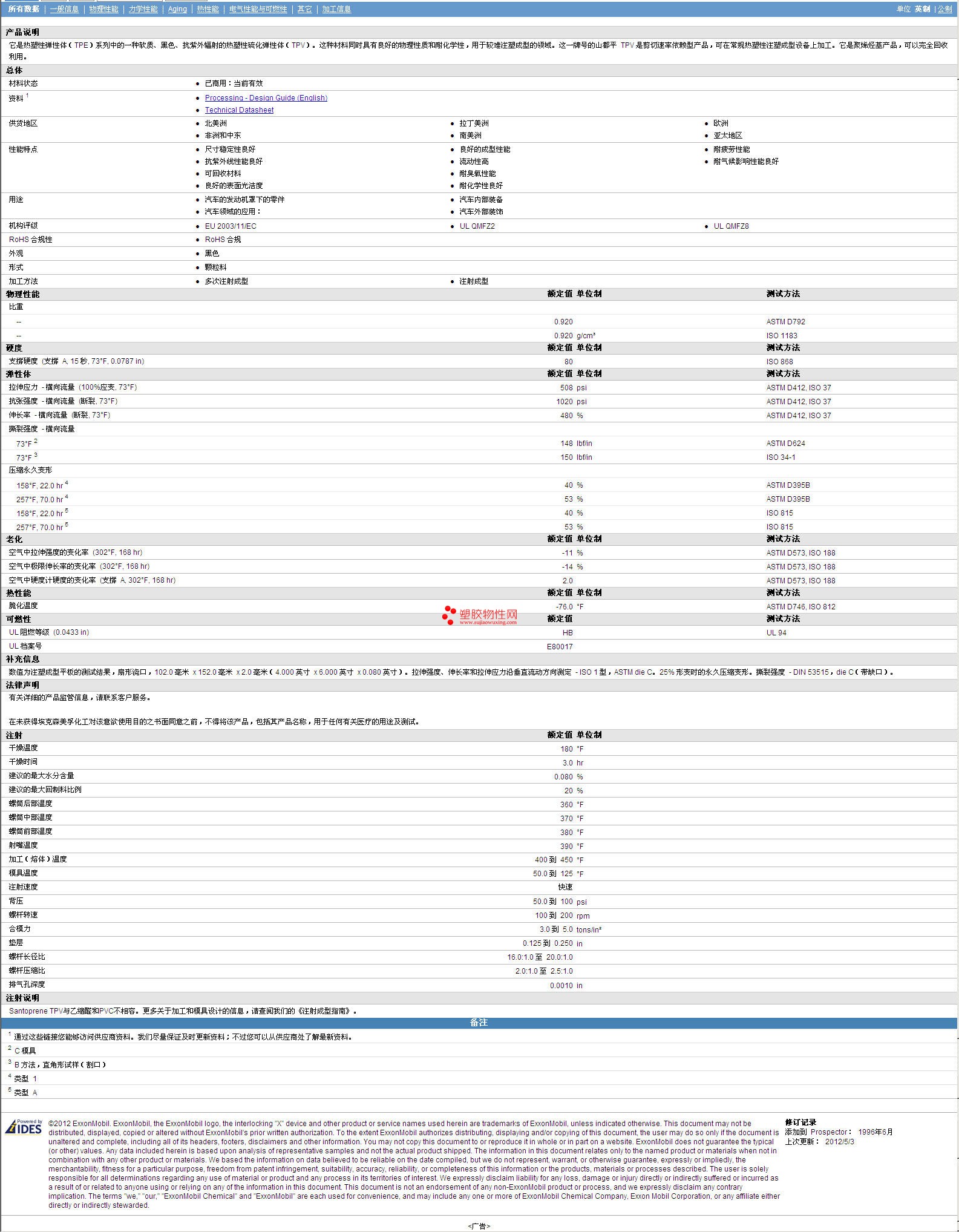This screenshot has width=959, height=1232.
Task: Click the 508 psi tensile stress value
Action: pyautogui.click(x=573, y=388)
